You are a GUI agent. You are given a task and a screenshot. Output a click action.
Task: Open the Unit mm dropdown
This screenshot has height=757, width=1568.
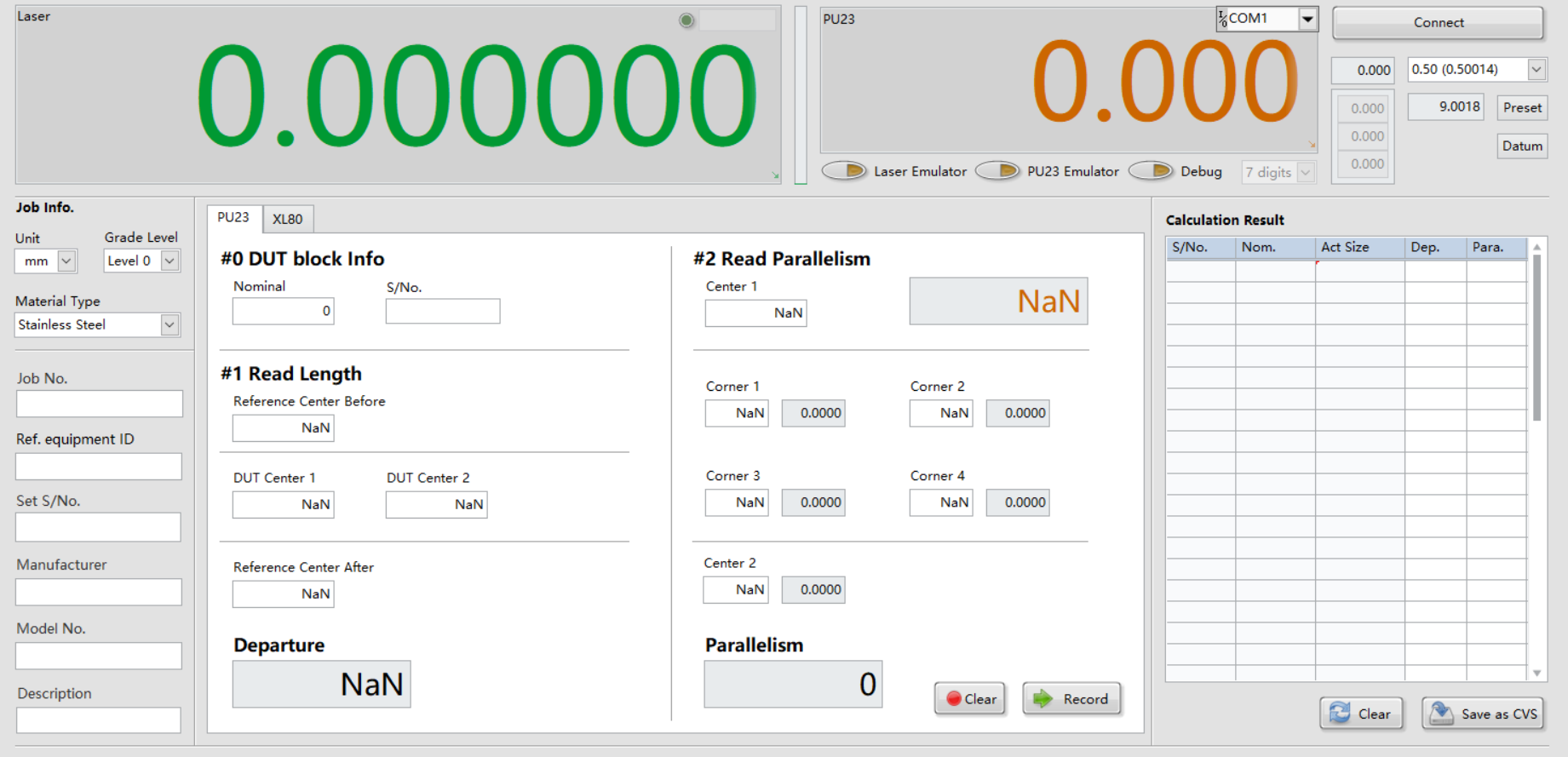pyautogui.click(x=66, y=261)
